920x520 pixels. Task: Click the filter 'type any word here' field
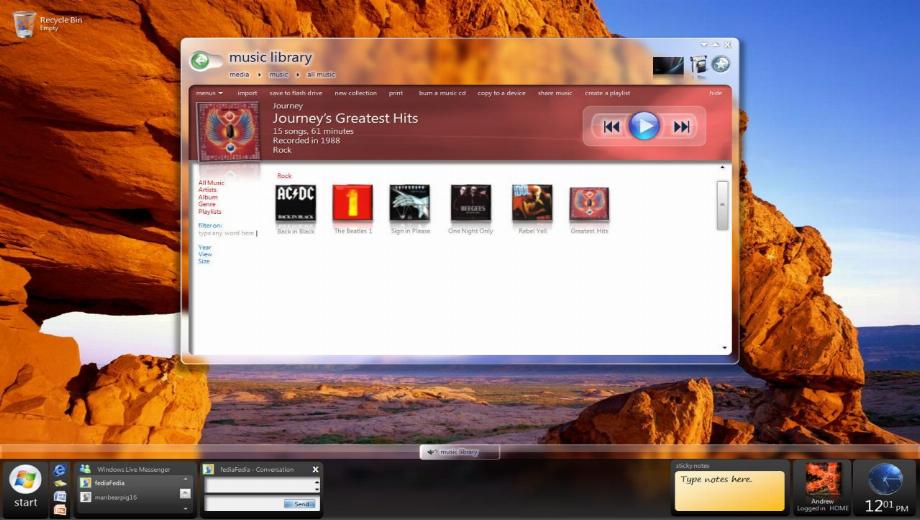coord(227,233)
